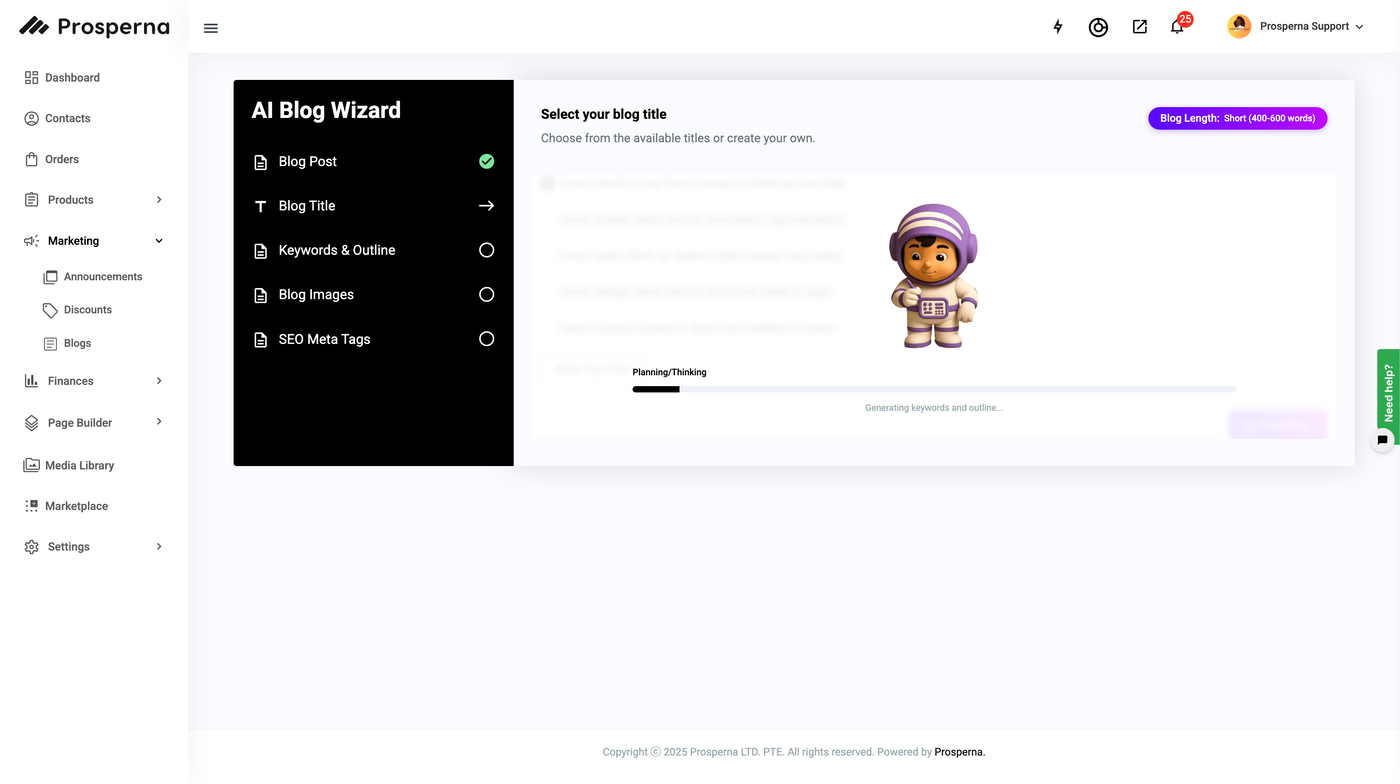Click the green completed check on Blog Post
This screenshot has height=784, width=1400.
click(487, 161)
